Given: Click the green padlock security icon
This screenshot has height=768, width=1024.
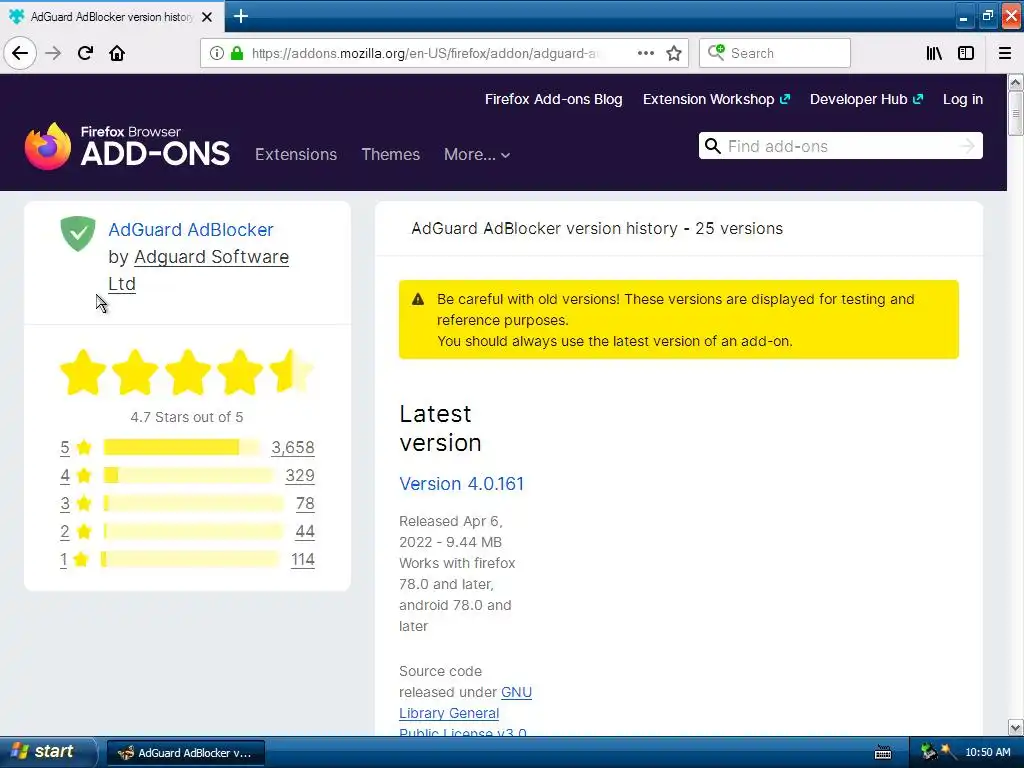Looking at the screenshot, I should click(x=237, y=53).
